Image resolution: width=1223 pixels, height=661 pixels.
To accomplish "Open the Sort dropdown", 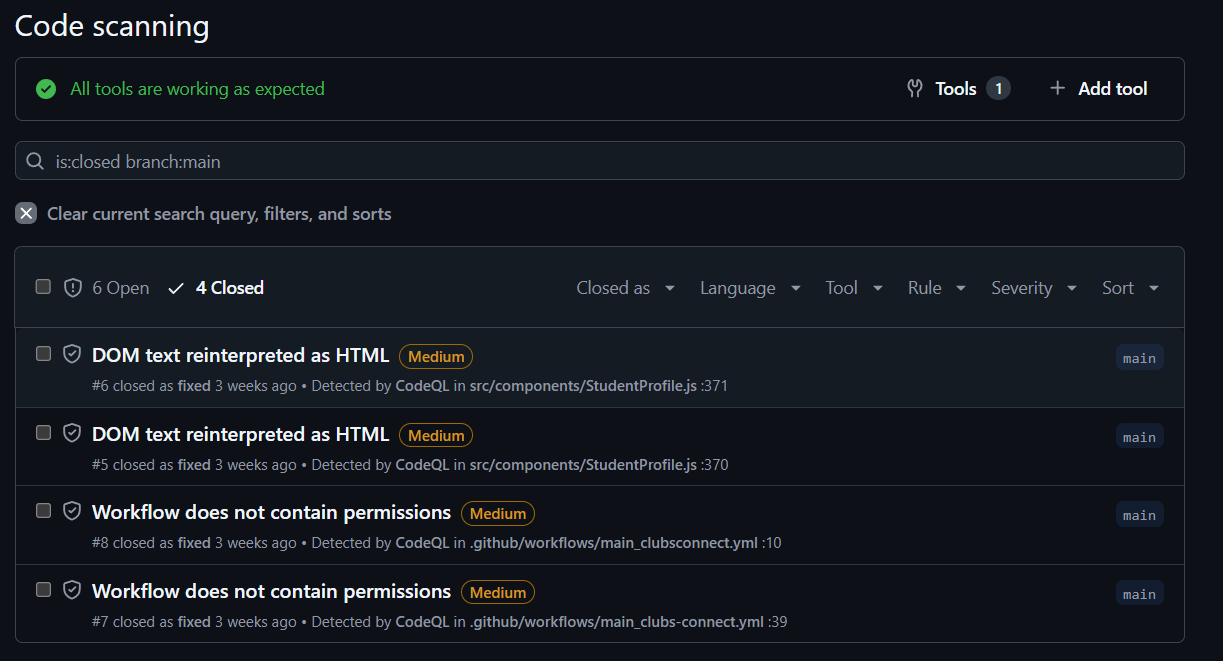I will (x=1131, y=288).
